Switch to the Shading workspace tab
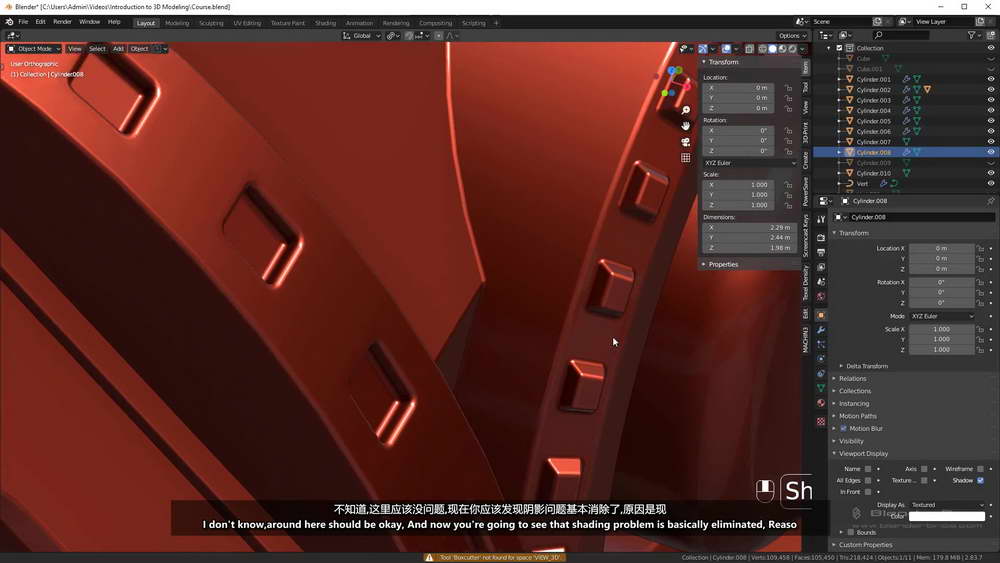The height and width of the screenshot is (563, 1000). tap(325, 23)
